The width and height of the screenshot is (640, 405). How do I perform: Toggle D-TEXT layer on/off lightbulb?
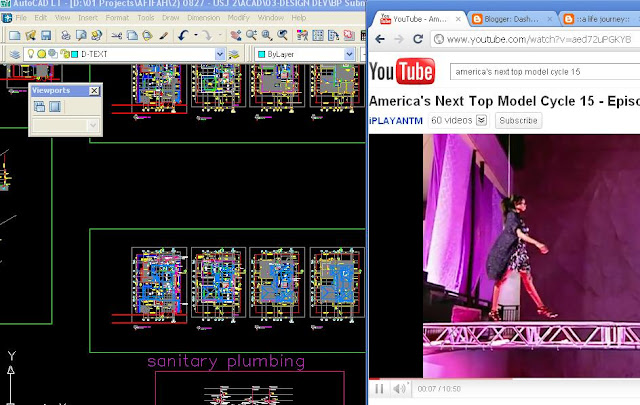tap(31, 54)
